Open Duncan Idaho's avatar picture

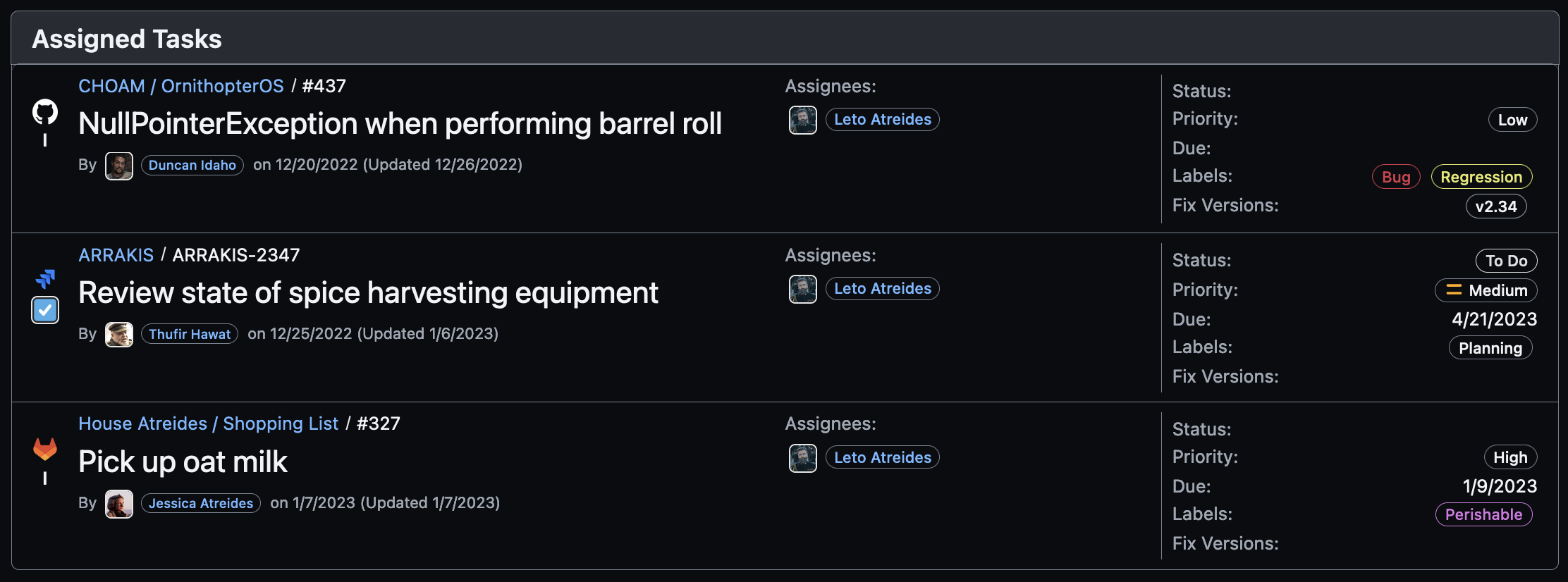(x=119, y=166)
